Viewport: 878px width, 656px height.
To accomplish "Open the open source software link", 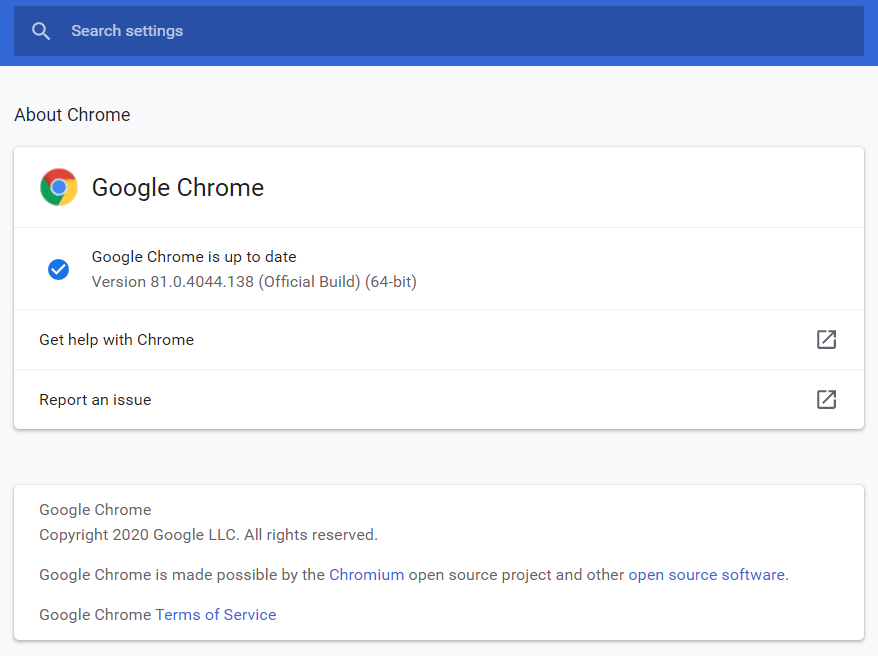I will (706, 575).
